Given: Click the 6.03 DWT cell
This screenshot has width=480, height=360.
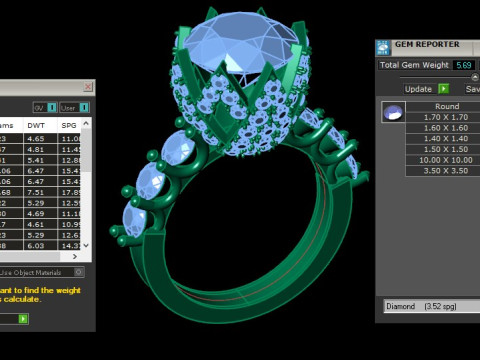Looking at the screenshot, I should (40, 246).
